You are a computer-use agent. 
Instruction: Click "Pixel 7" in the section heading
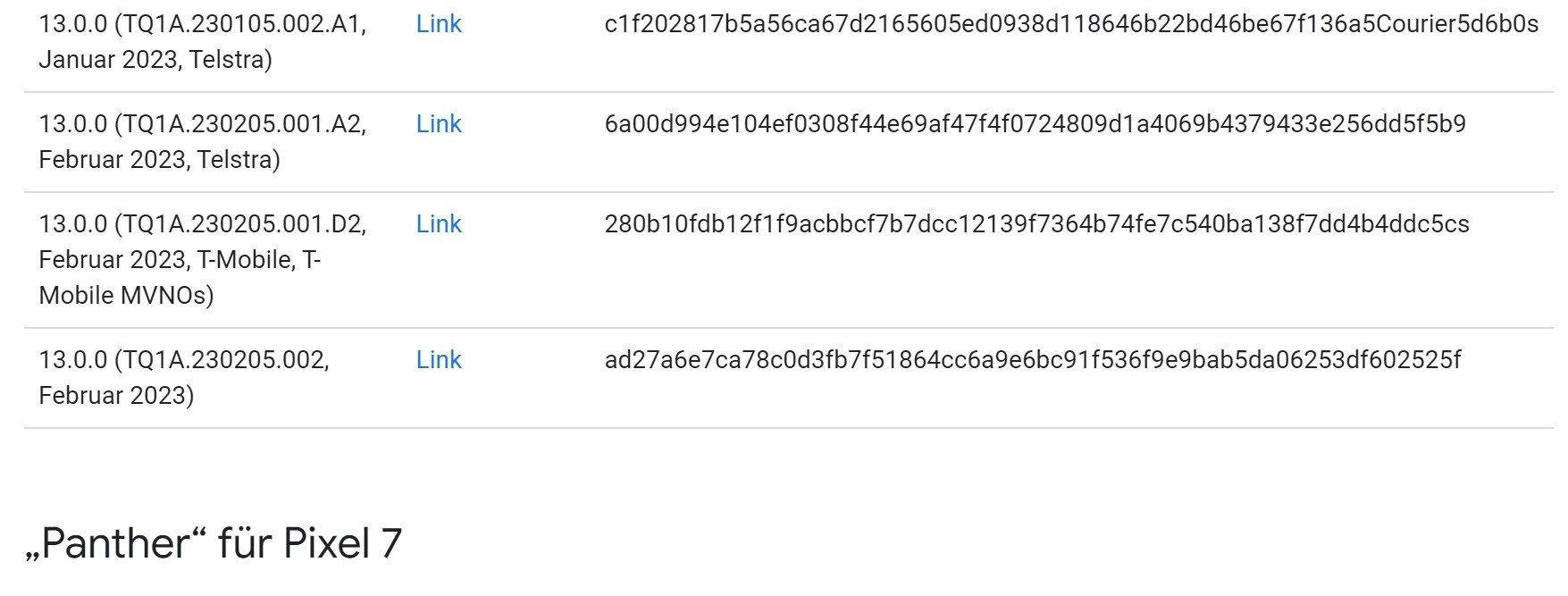342,543
